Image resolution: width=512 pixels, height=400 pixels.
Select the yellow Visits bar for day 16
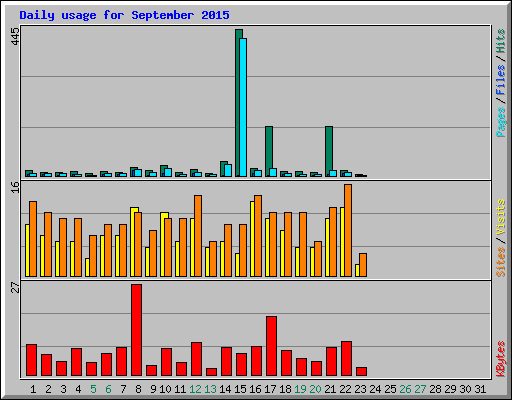click(252, 239)
